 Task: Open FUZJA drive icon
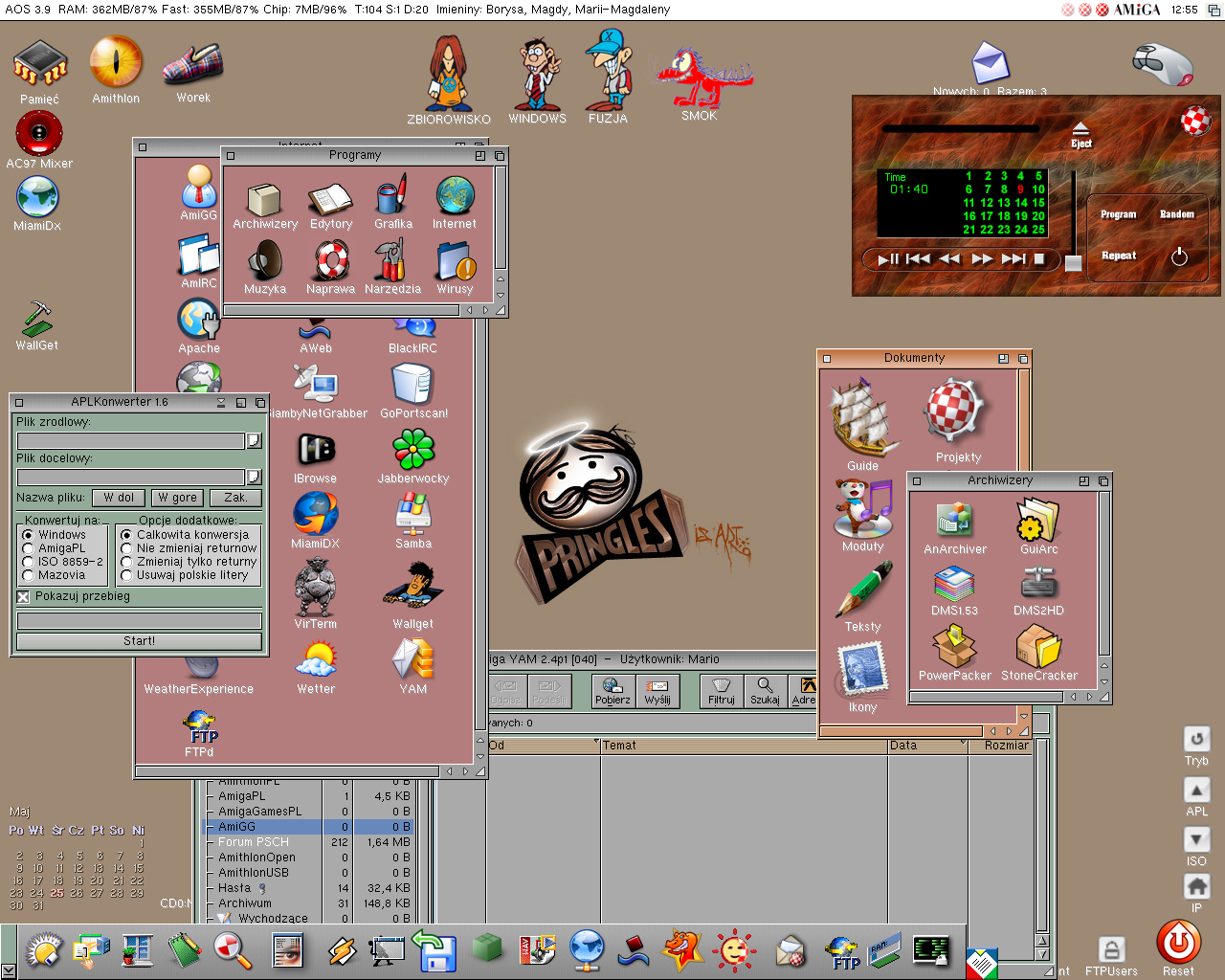pyautogui.click(x=608, y=70)
